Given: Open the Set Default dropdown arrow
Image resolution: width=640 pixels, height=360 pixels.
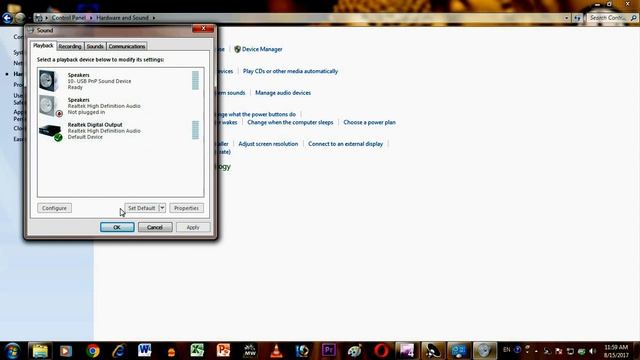Looking at the screenshot, I should pos(162,208).
